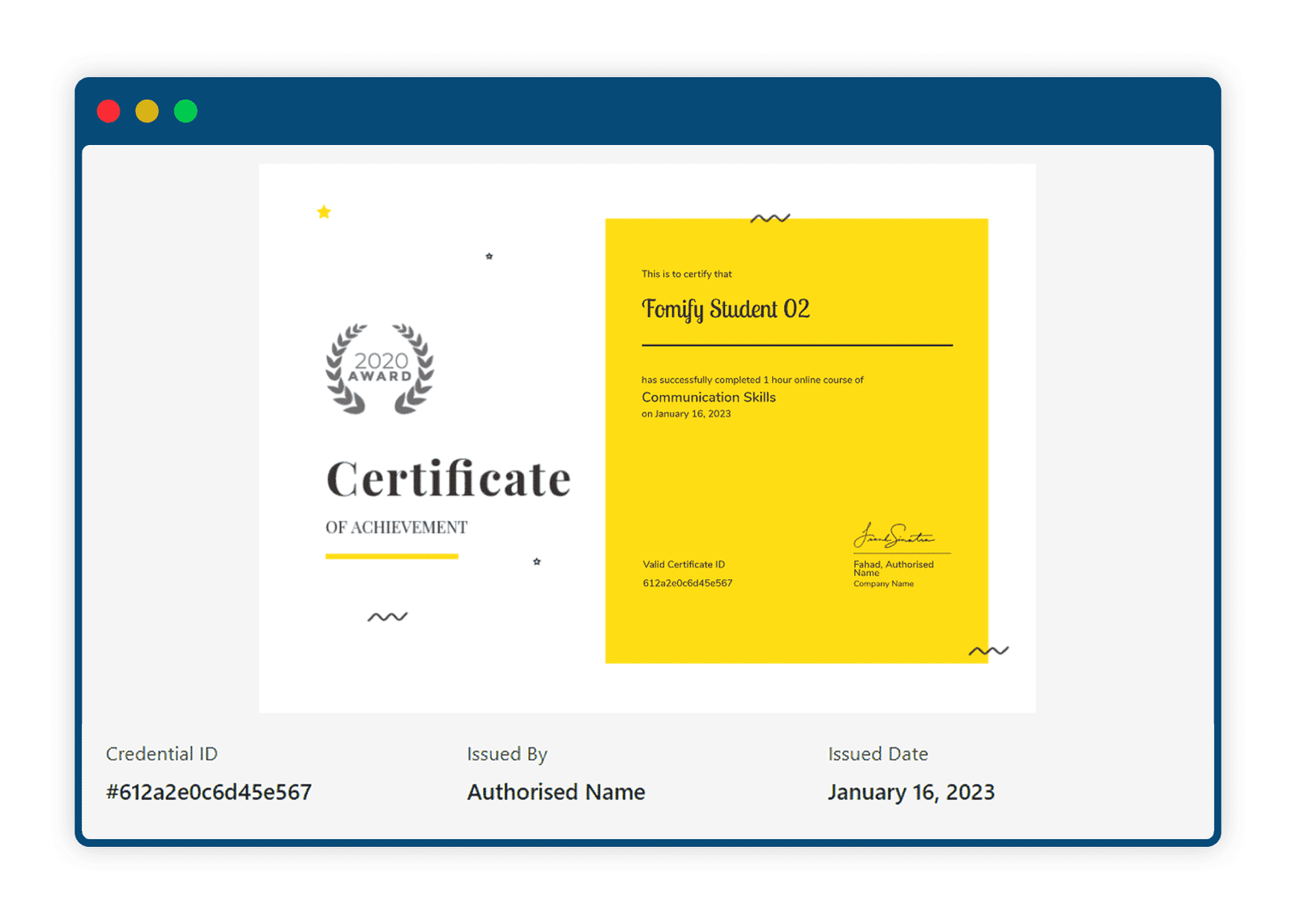Click the Certificate heading text
This screenshot has width=1296, height=924.
click(x=449, y=479)
